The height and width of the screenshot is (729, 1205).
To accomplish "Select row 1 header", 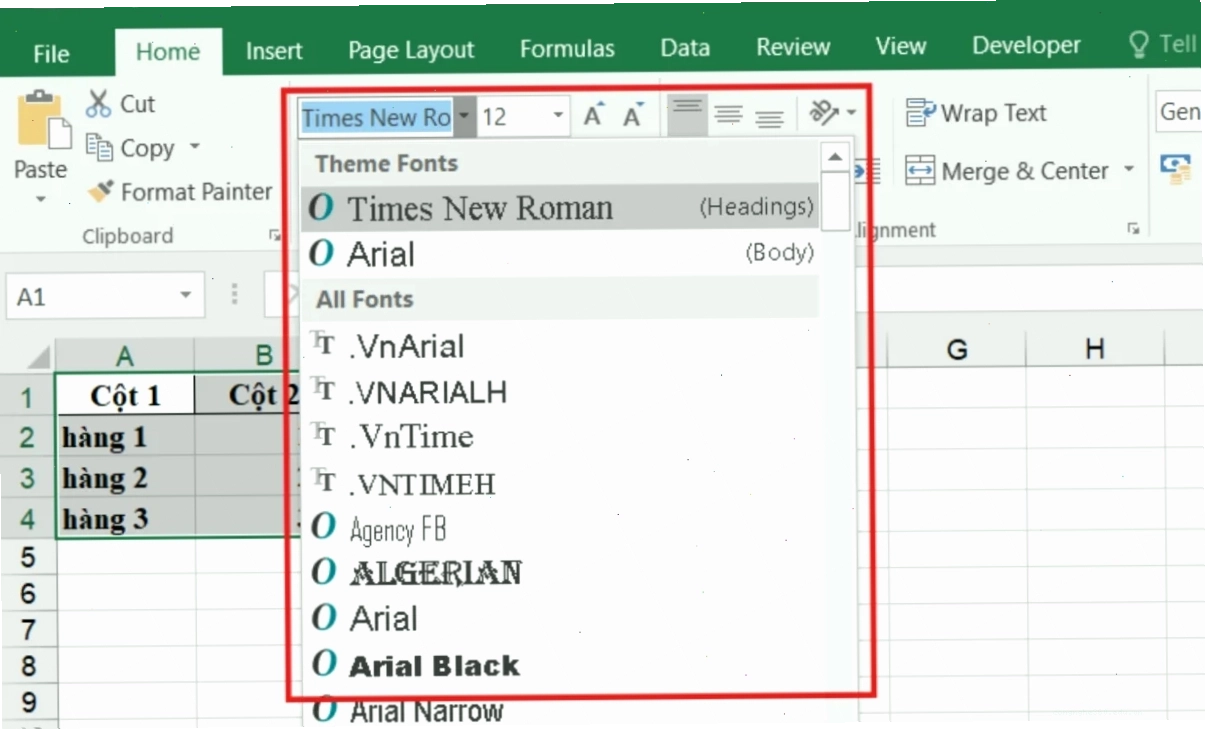I will point(27,398).
